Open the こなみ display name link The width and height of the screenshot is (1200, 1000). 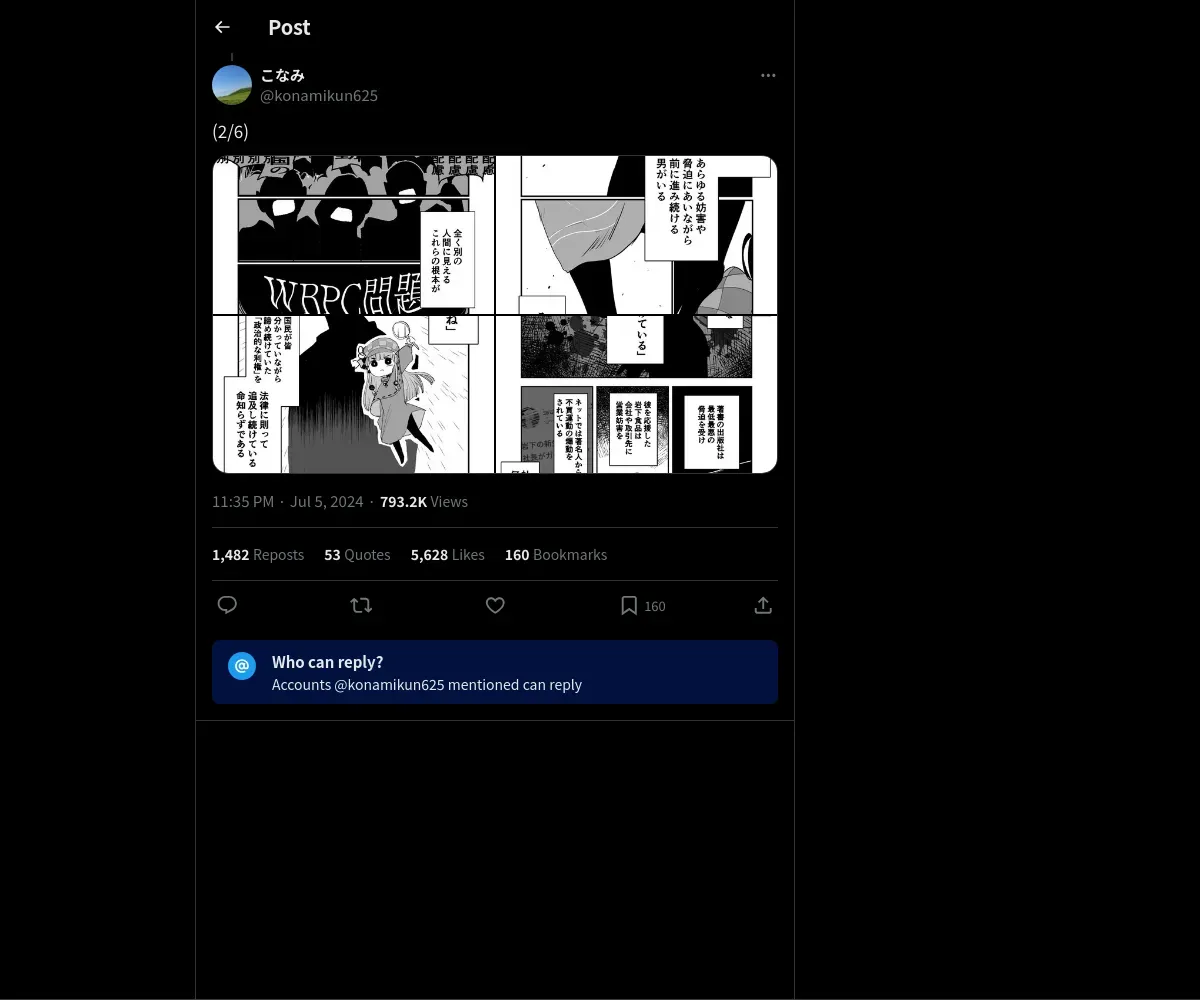(x=282, y=75)
